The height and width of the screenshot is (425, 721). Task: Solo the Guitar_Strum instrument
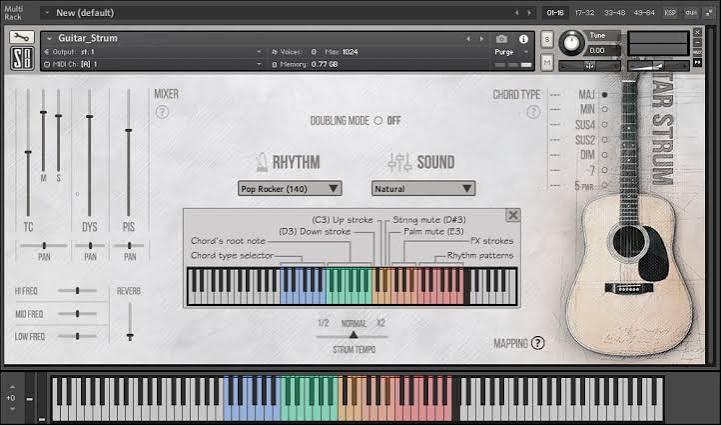click(547, 40)
